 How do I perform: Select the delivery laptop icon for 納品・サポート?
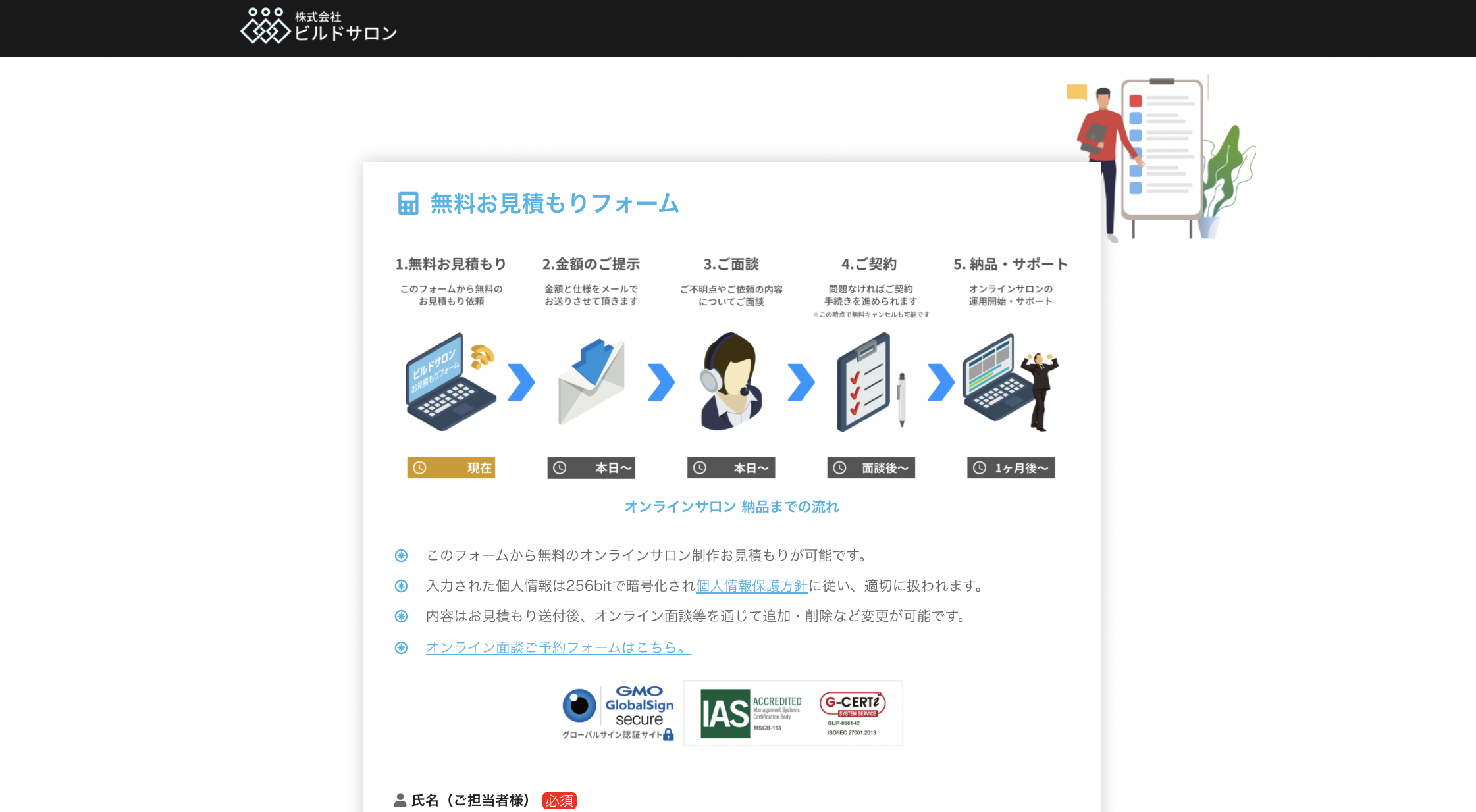click(x=1001, y=385)
